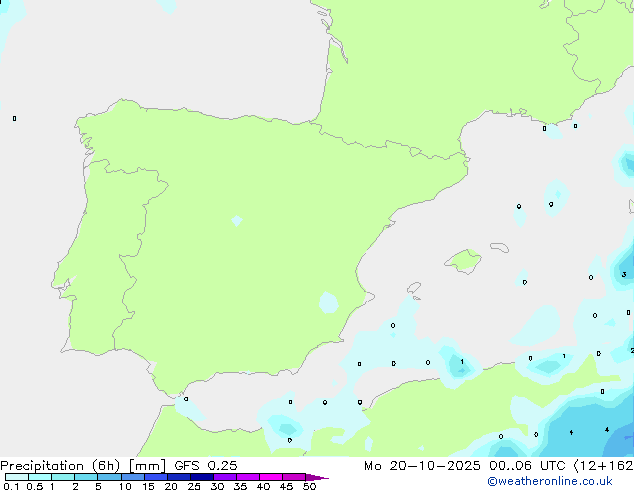Click the '00..06 UTC' time range

527,466
